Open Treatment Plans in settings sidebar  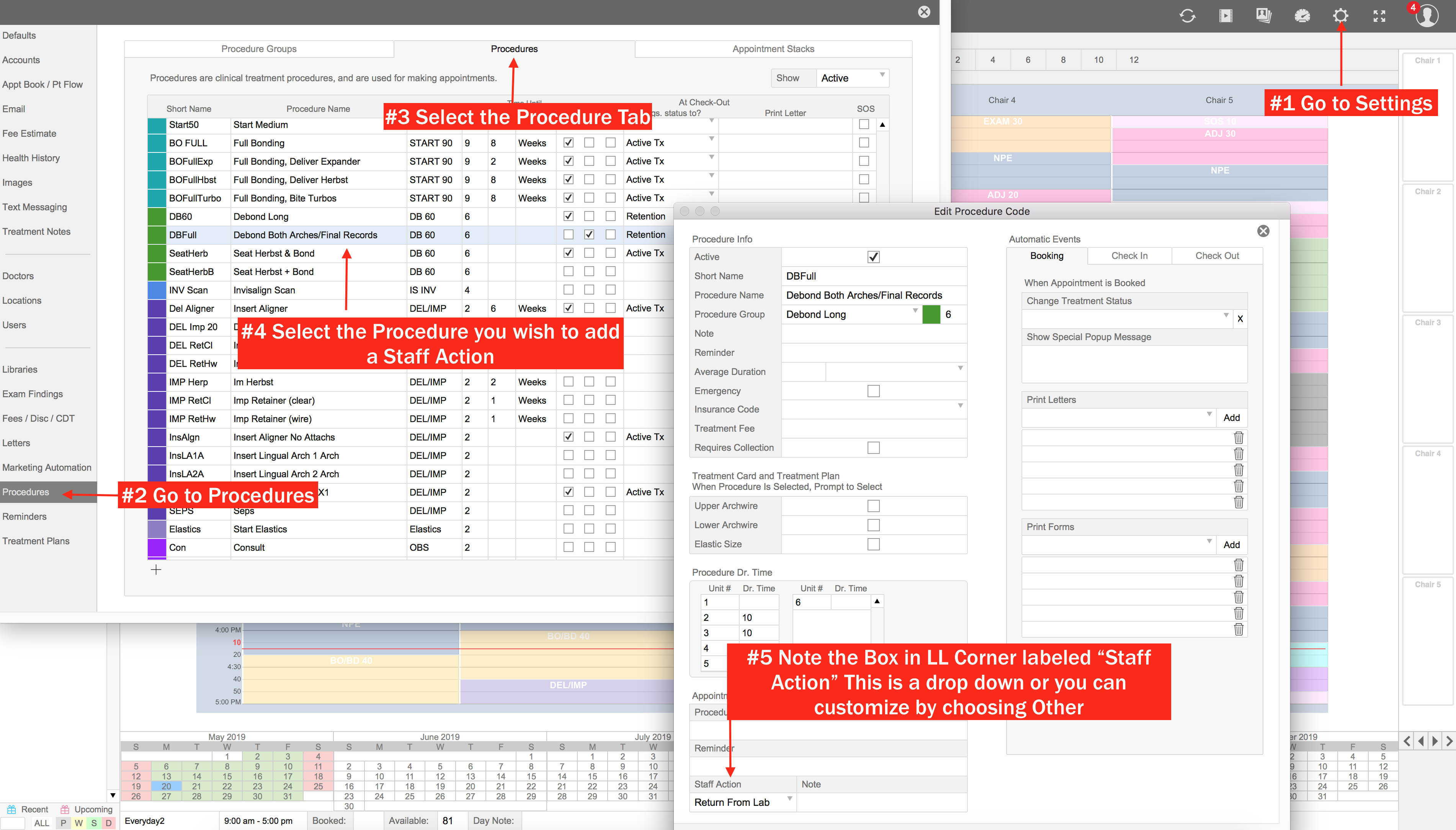[36, 541]
